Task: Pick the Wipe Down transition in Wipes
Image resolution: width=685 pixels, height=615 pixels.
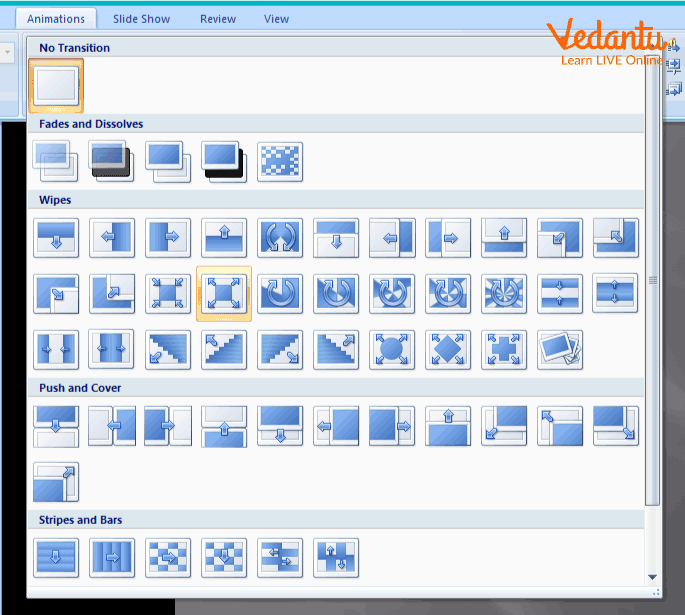Action: (x=56, y=237)
